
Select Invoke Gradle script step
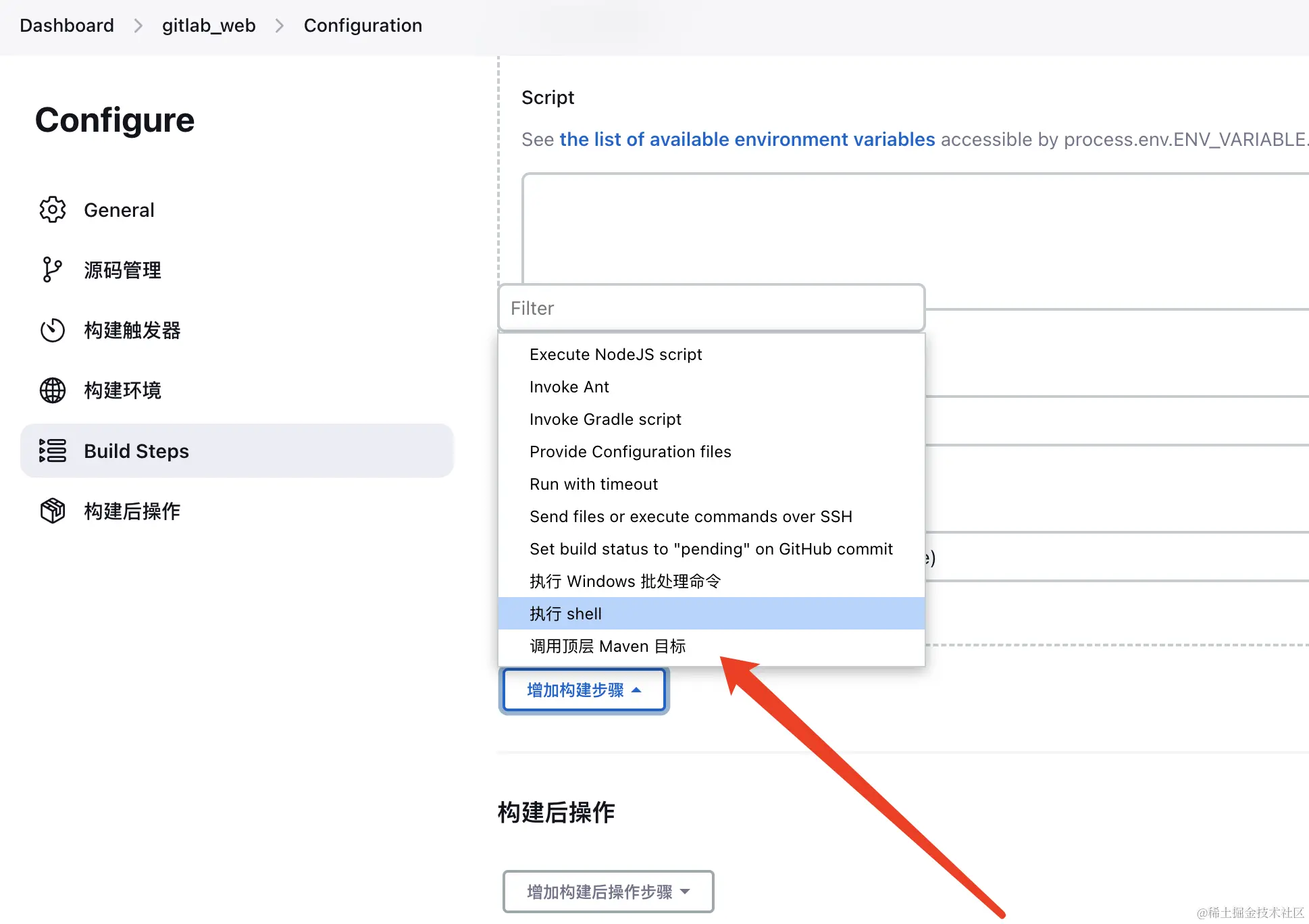[x=605, y=419]
